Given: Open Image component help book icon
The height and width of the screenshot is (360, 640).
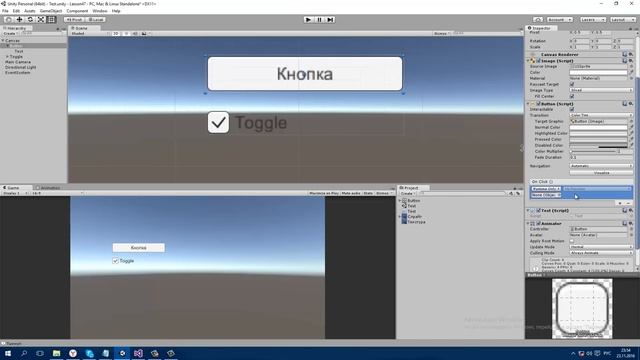Looking at the screenshot, I should coord(624,61).
